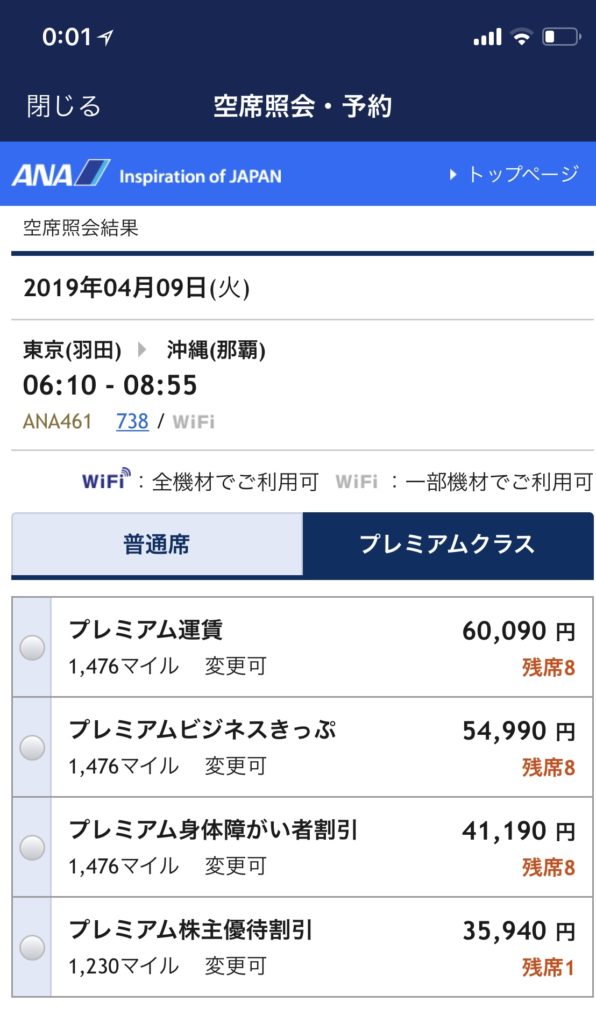Select the プレミアム株主優待割引 radio button
Image resolution: width=596 pixels, height=1024 pixels.
[x=32, y=947]
